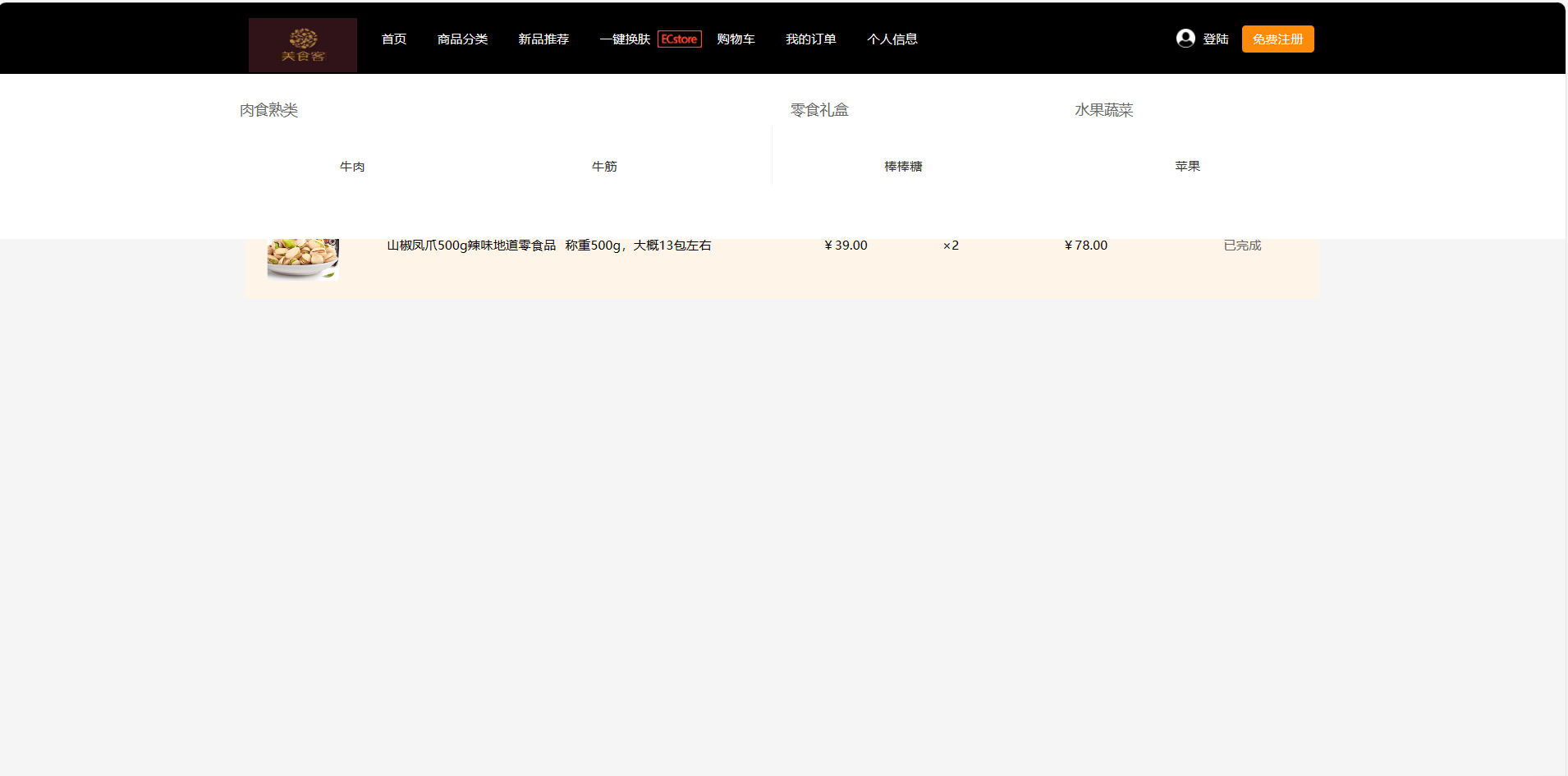
Task: Click the 免费注册 register button
Action: point(1277,39)
